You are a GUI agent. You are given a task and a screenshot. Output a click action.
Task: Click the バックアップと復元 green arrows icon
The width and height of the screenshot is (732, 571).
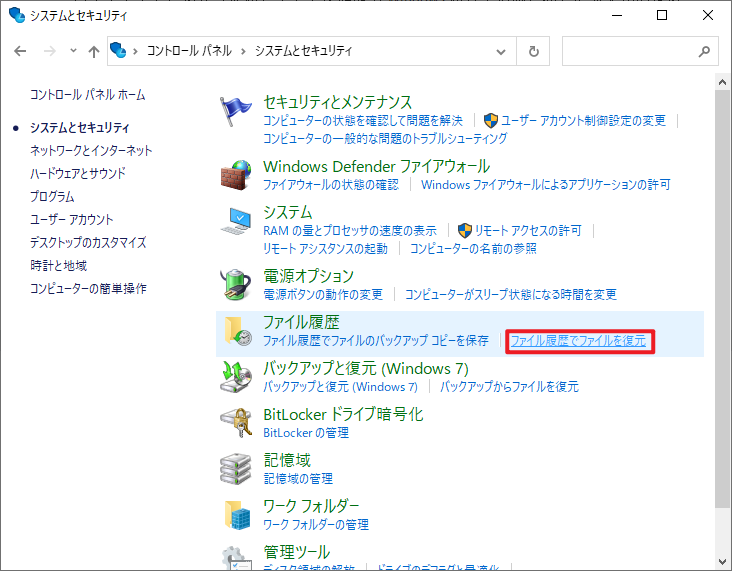[236, 377]
